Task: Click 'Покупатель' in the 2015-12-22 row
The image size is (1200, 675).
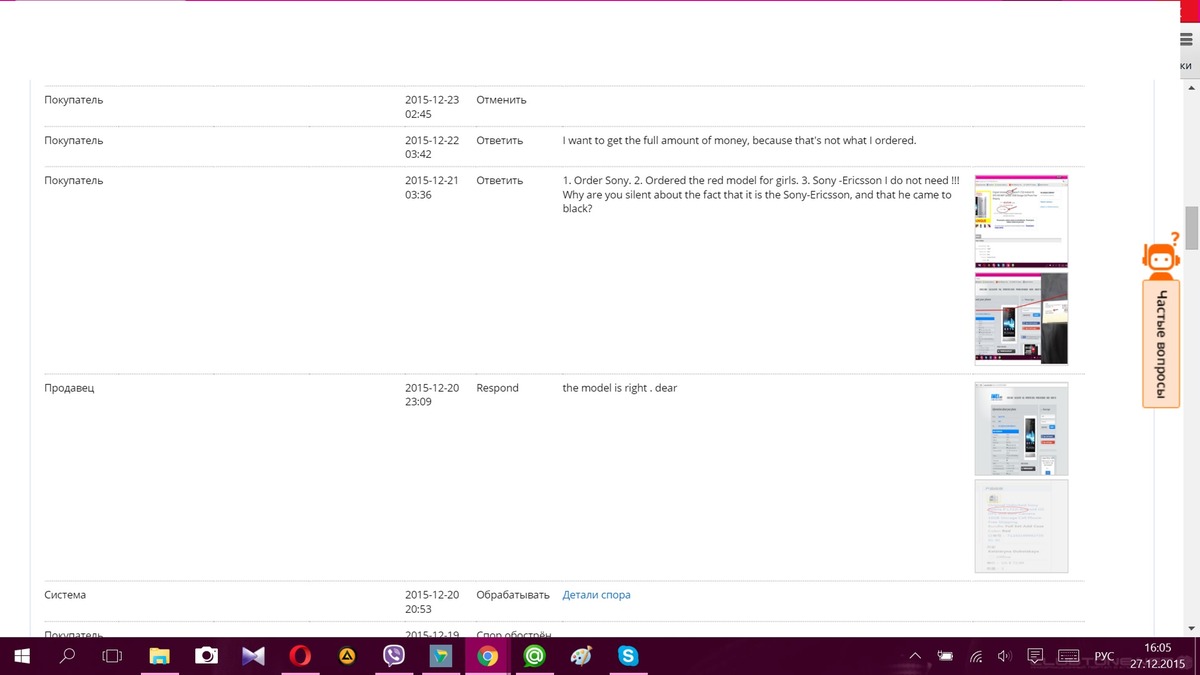Action: tap(73, 141)
